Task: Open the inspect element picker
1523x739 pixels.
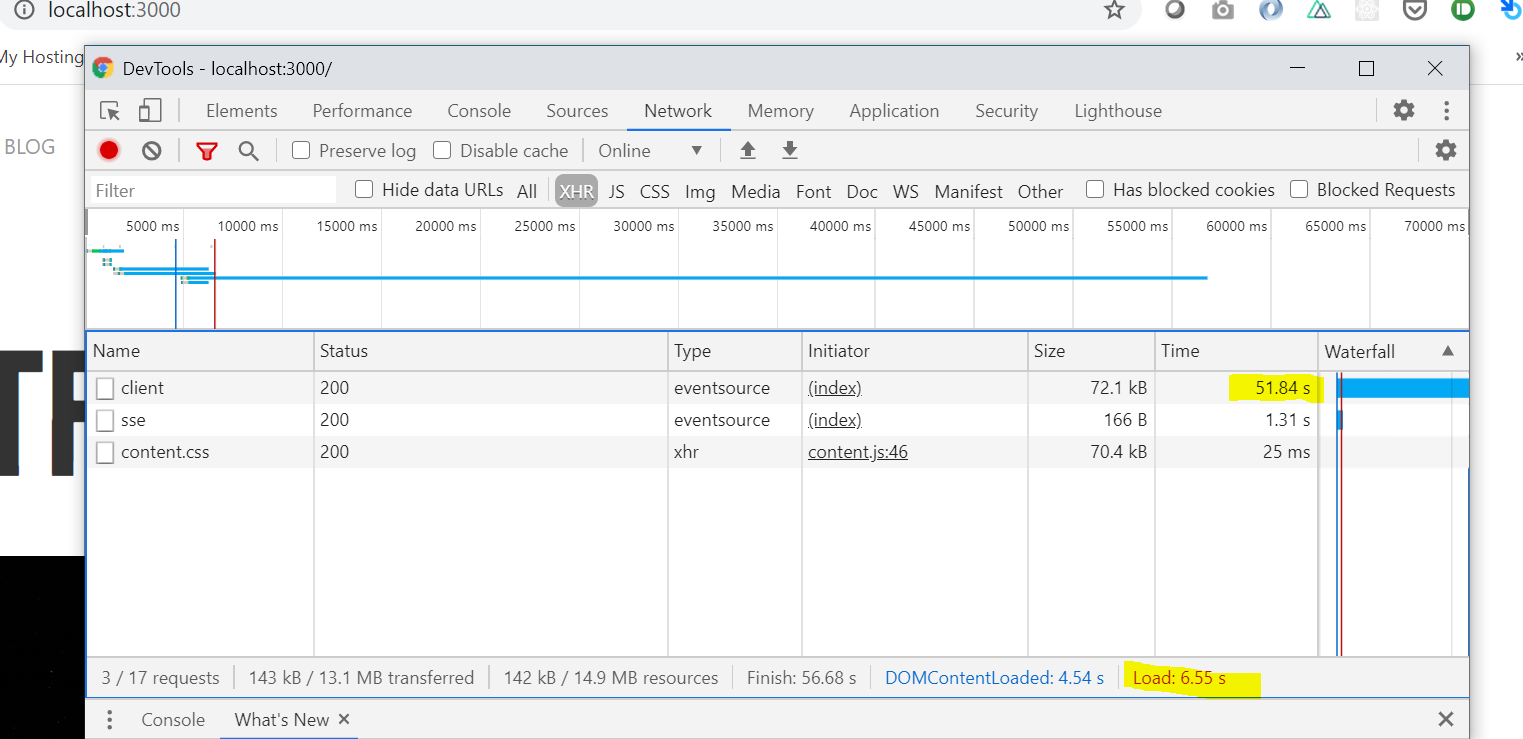Action: [x=110, y=110]
